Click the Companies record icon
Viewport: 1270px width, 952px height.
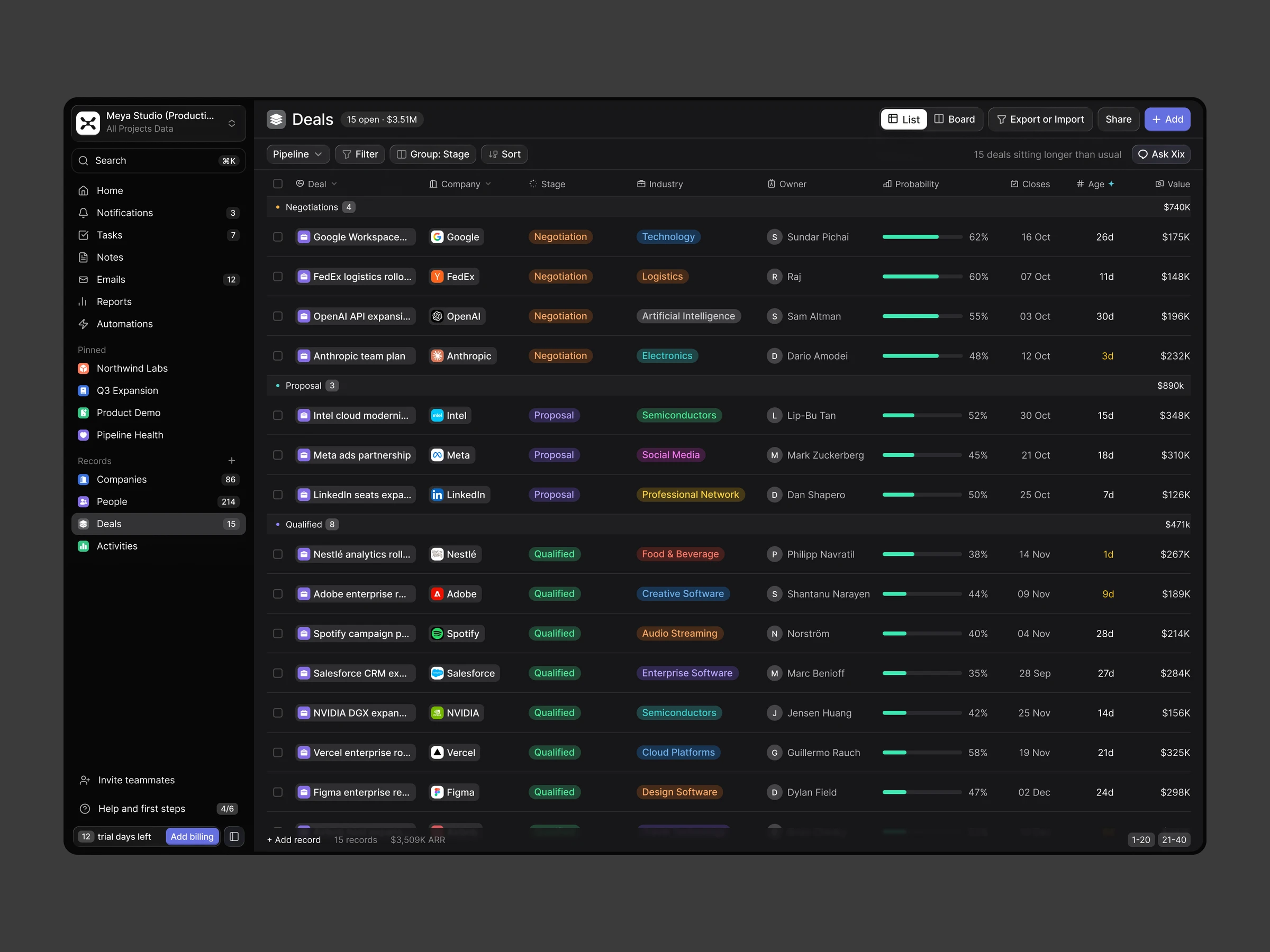[83, 479]
